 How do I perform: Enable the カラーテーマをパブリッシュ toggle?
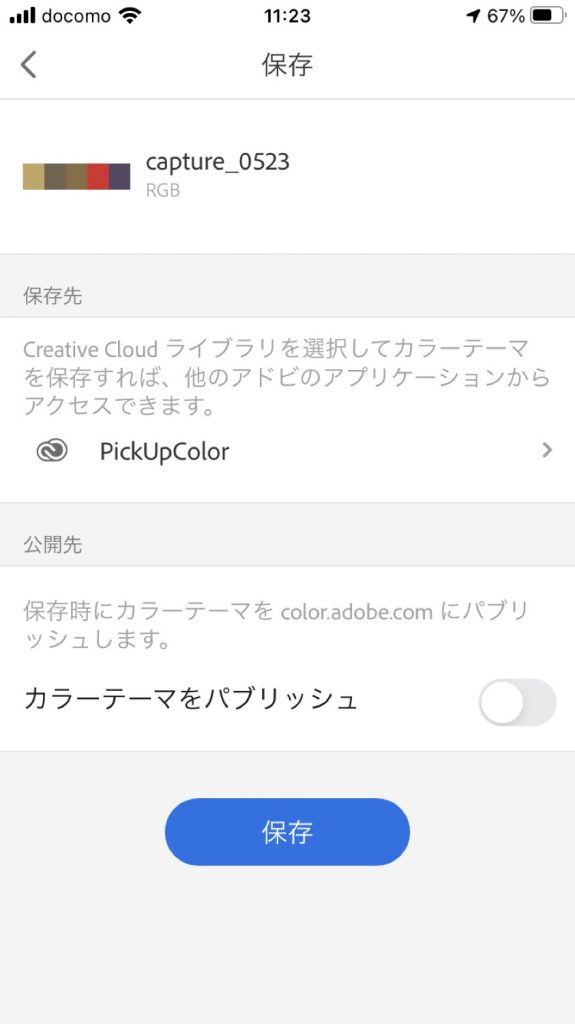518,702
